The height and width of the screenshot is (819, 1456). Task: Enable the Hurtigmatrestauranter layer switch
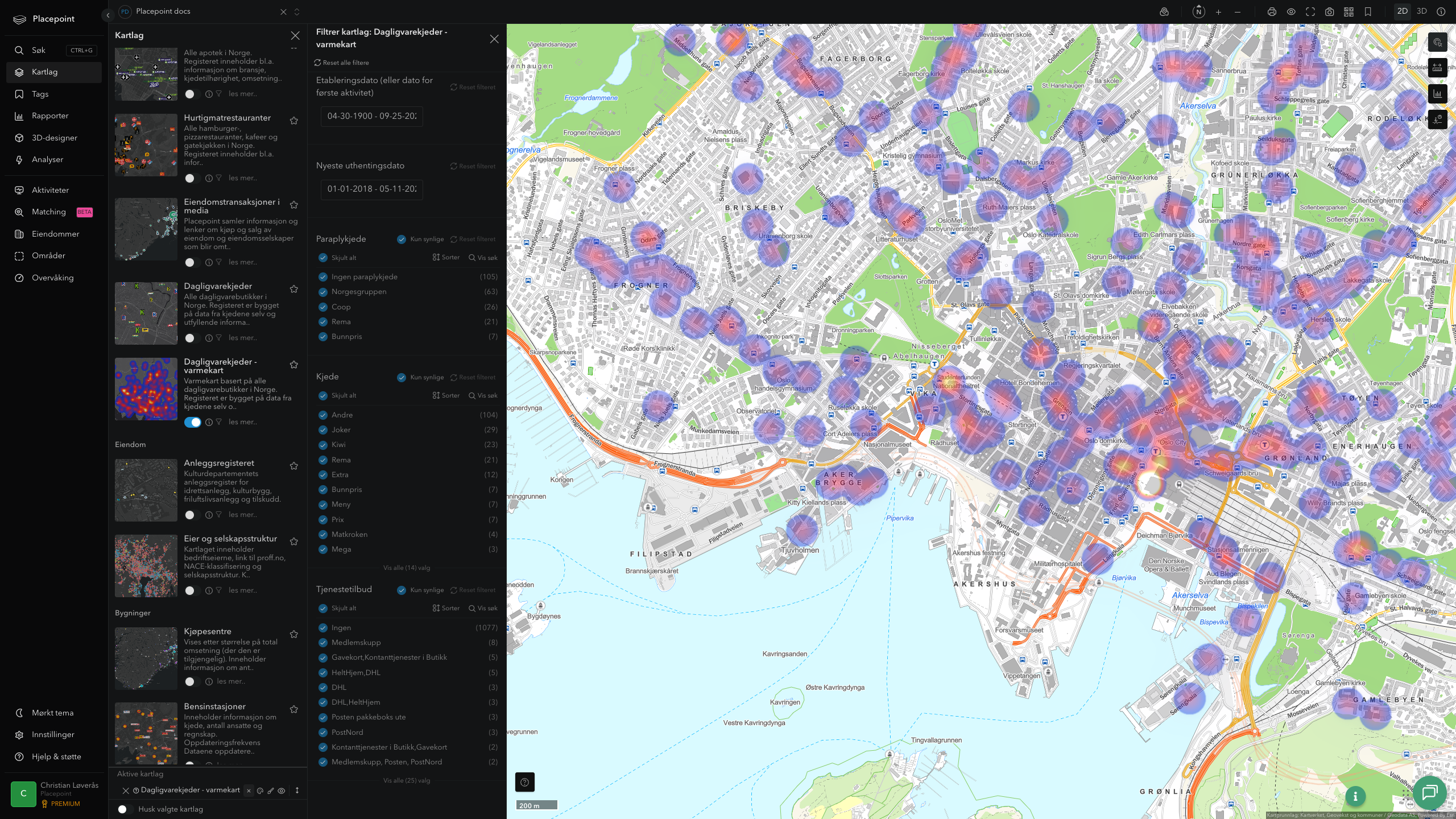tap(192, 178)
